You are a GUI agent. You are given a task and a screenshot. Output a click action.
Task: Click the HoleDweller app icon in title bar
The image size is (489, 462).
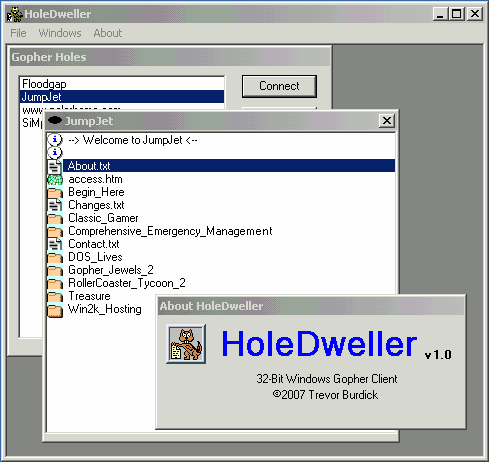coord(15,14)
